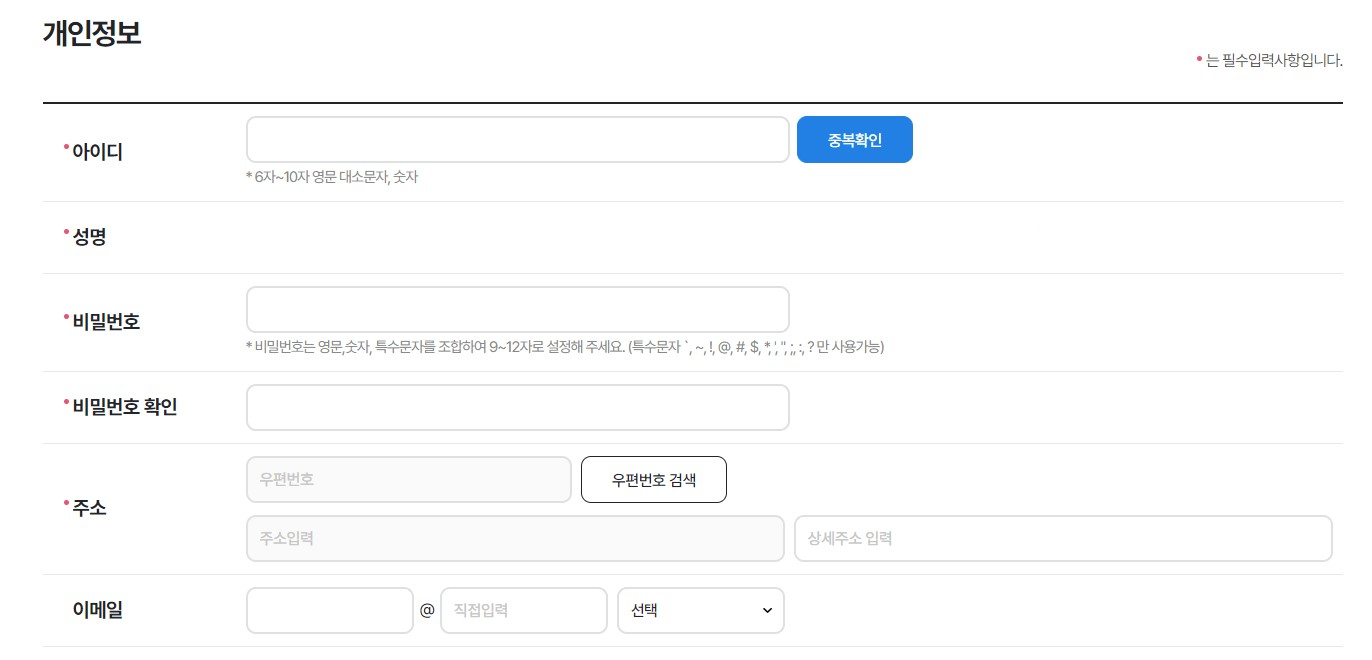Click the 비밀번호 password field

tap(517, 309)
